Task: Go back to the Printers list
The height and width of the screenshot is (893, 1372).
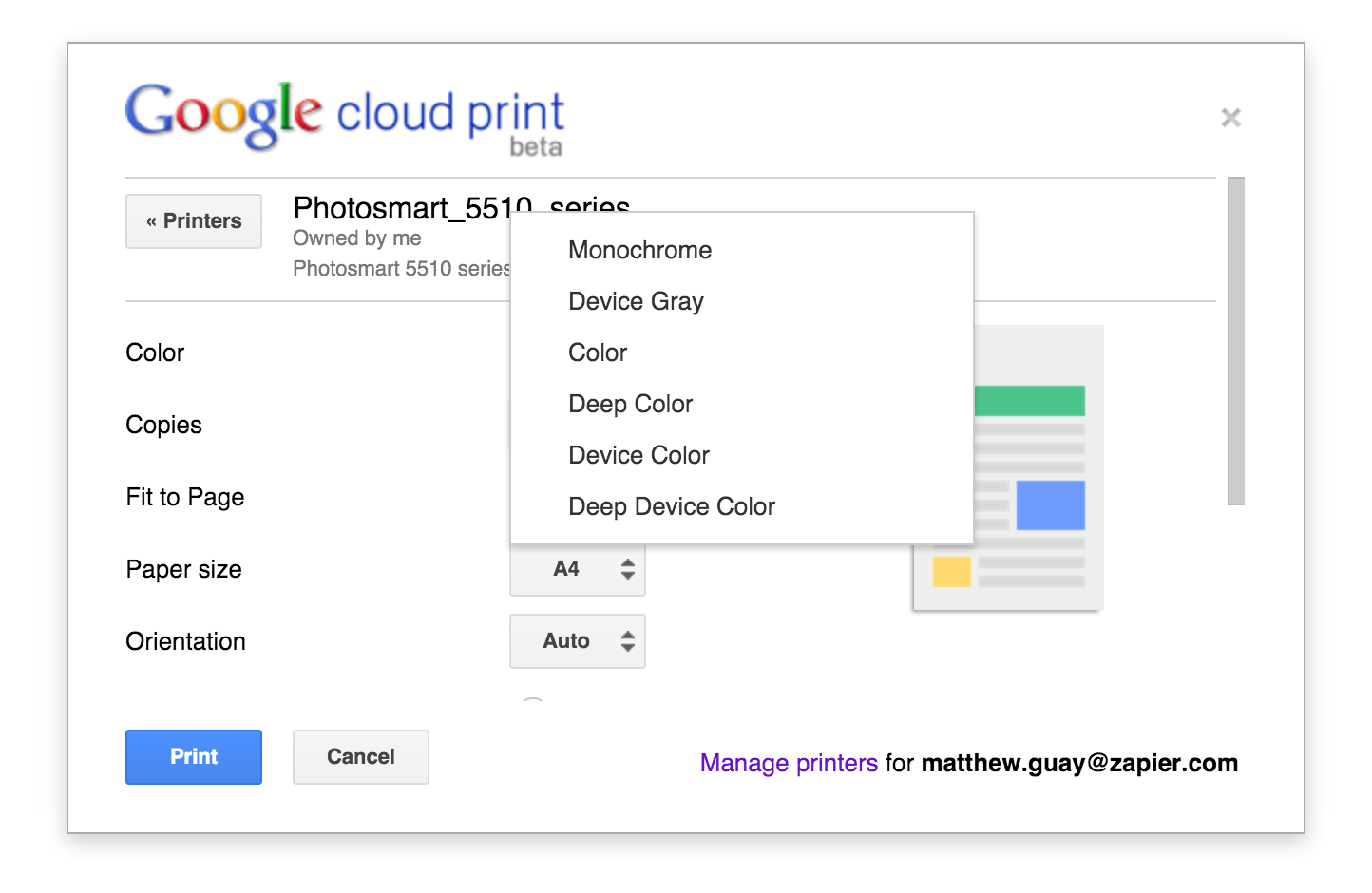Action: click(194, 221)
